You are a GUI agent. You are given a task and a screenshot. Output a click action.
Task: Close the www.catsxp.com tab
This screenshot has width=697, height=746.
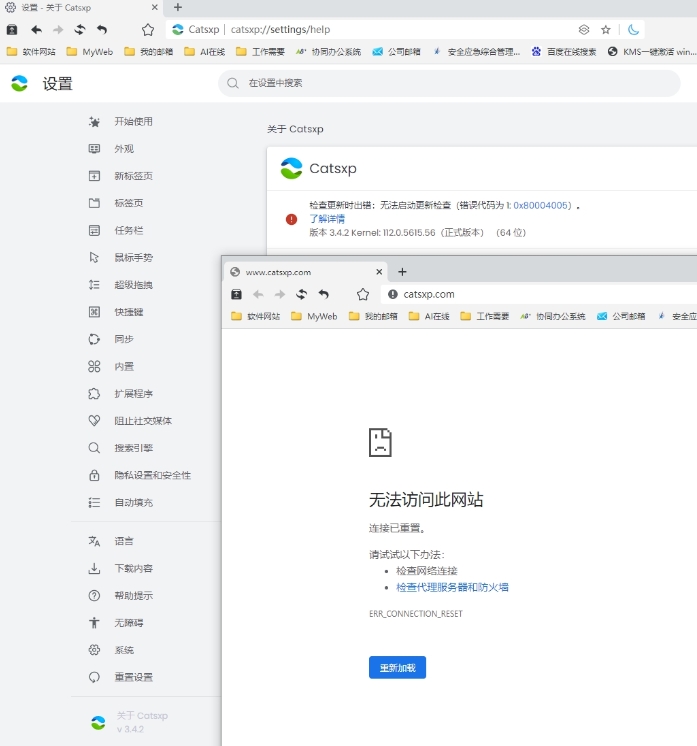[379, 272]
